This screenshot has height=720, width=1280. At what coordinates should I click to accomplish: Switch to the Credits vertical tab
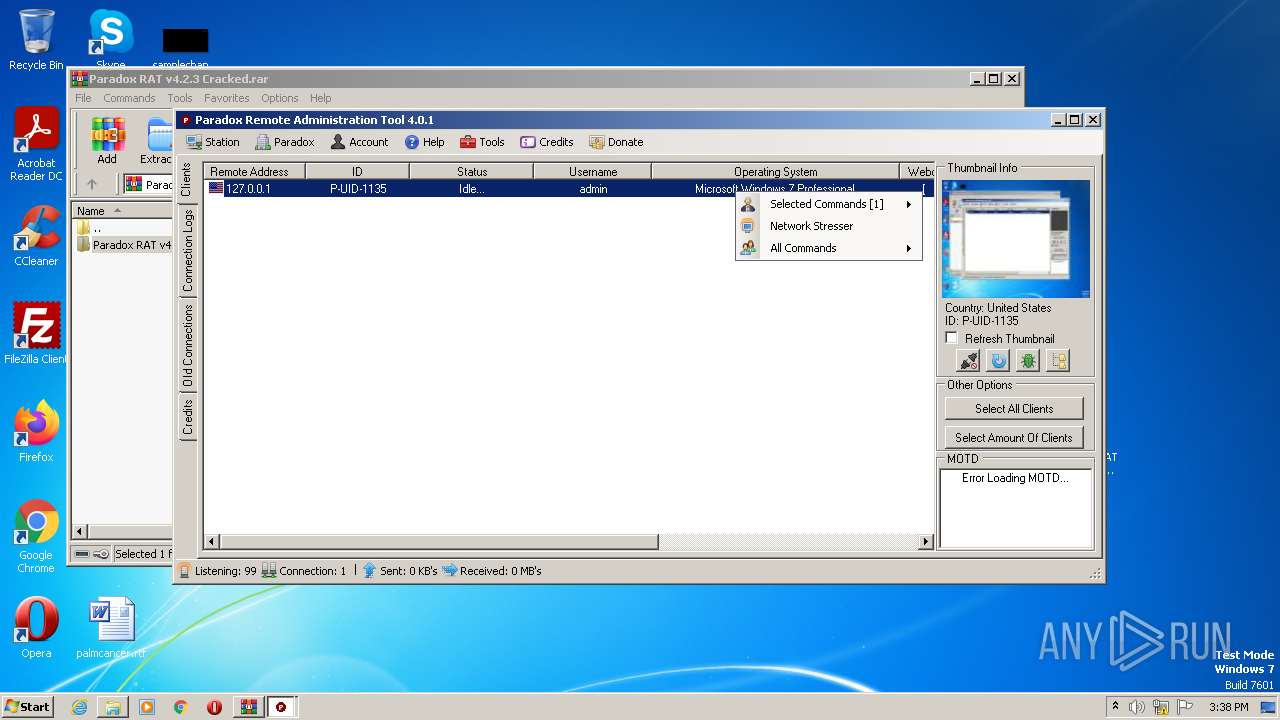coord(187,416)
